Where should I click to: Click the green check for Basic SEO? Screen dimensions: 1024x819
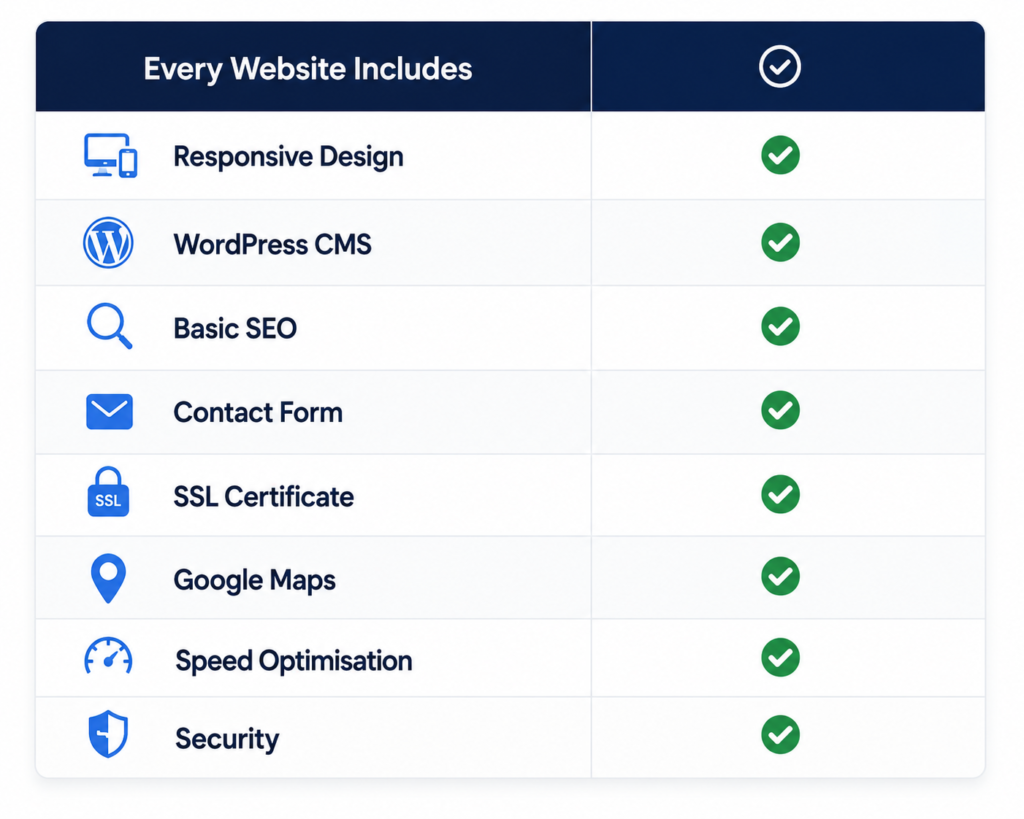[780, 326]
